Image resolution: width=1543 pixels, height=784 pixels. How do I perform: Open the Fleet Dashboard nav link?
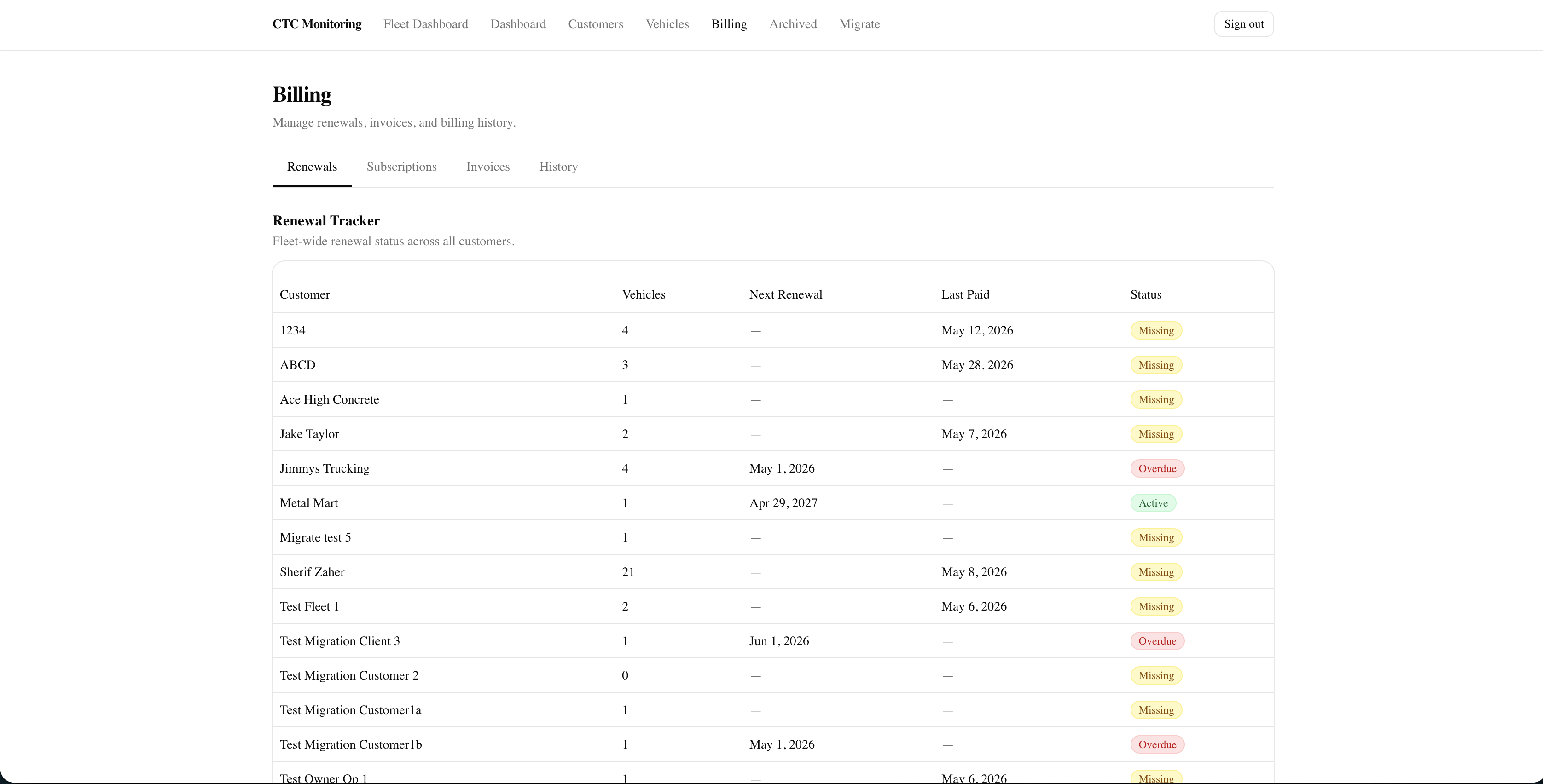[x=425, y=24]
